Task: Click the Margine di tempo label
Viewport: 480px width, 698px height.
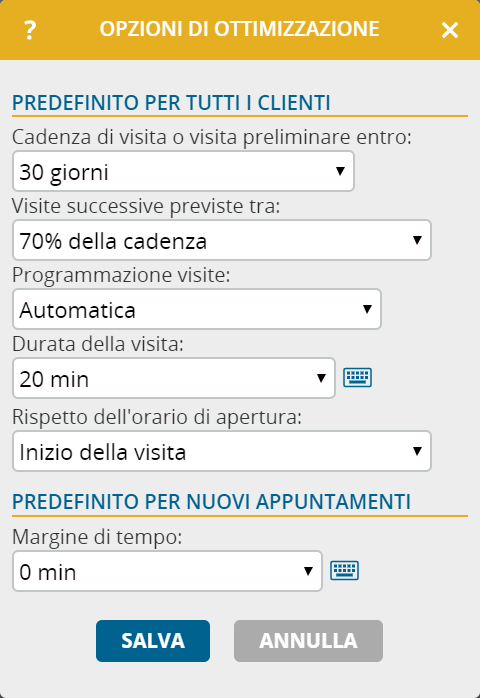Action: (97, 537)
